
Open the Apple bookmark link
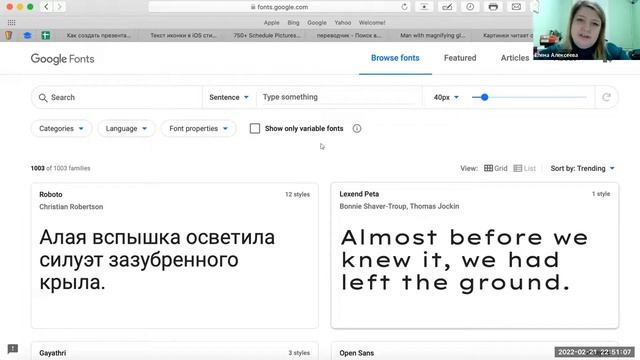click(x=271, y=22)
